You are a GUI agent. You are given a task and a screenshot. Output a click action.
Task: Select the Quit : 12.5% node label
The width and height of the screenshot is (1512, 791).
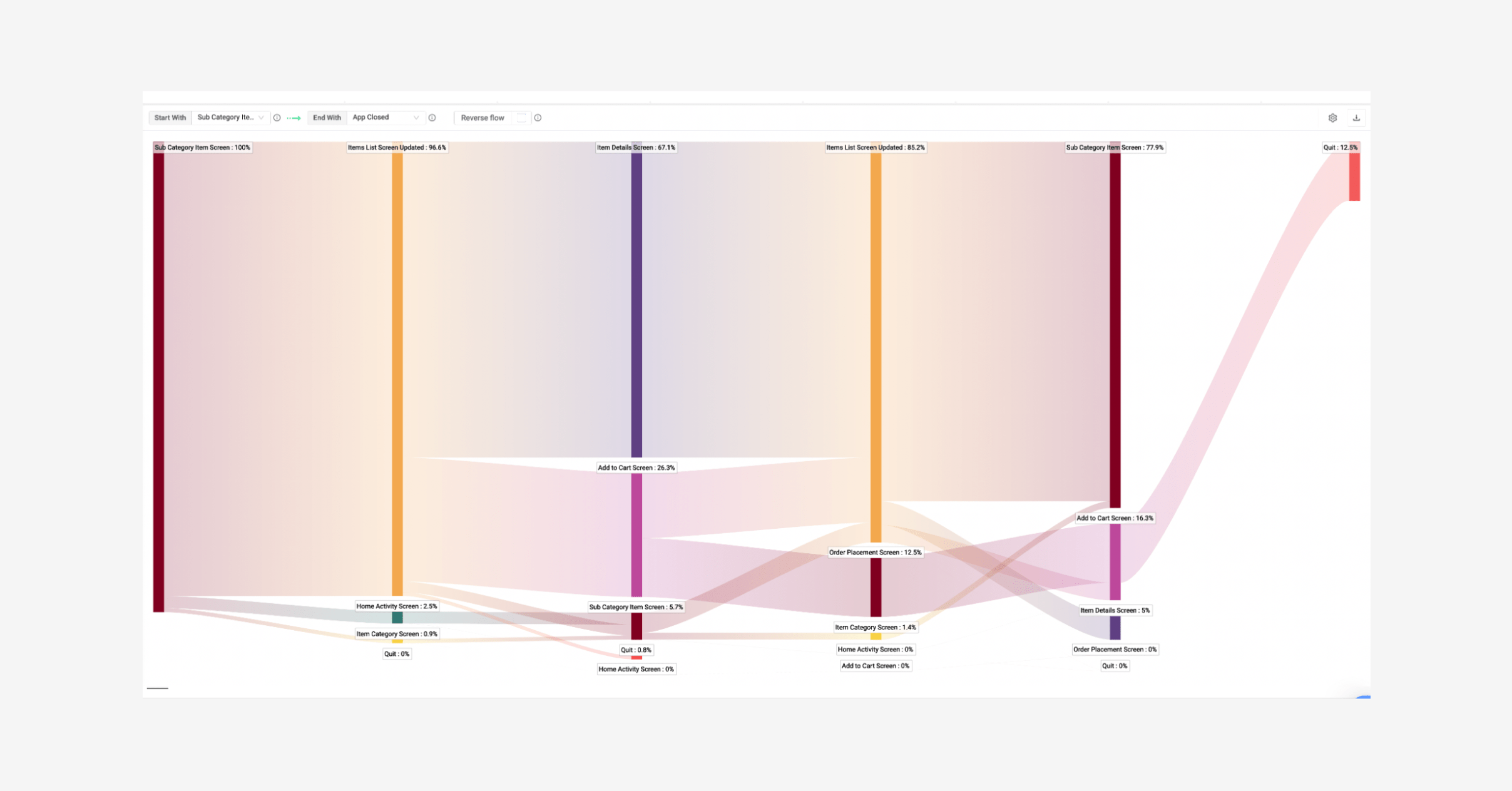1341,148
